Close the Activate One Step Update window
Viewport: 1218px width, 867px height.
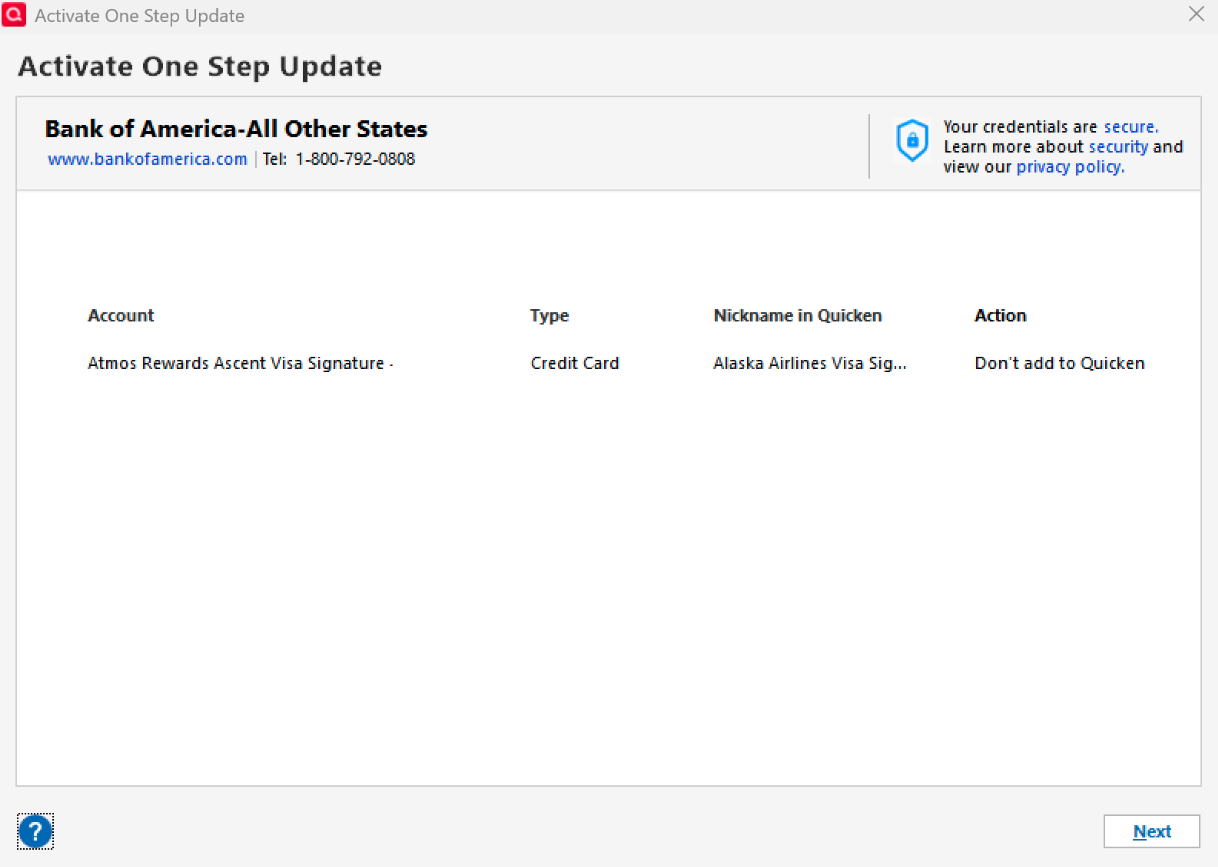point(1196,14)
